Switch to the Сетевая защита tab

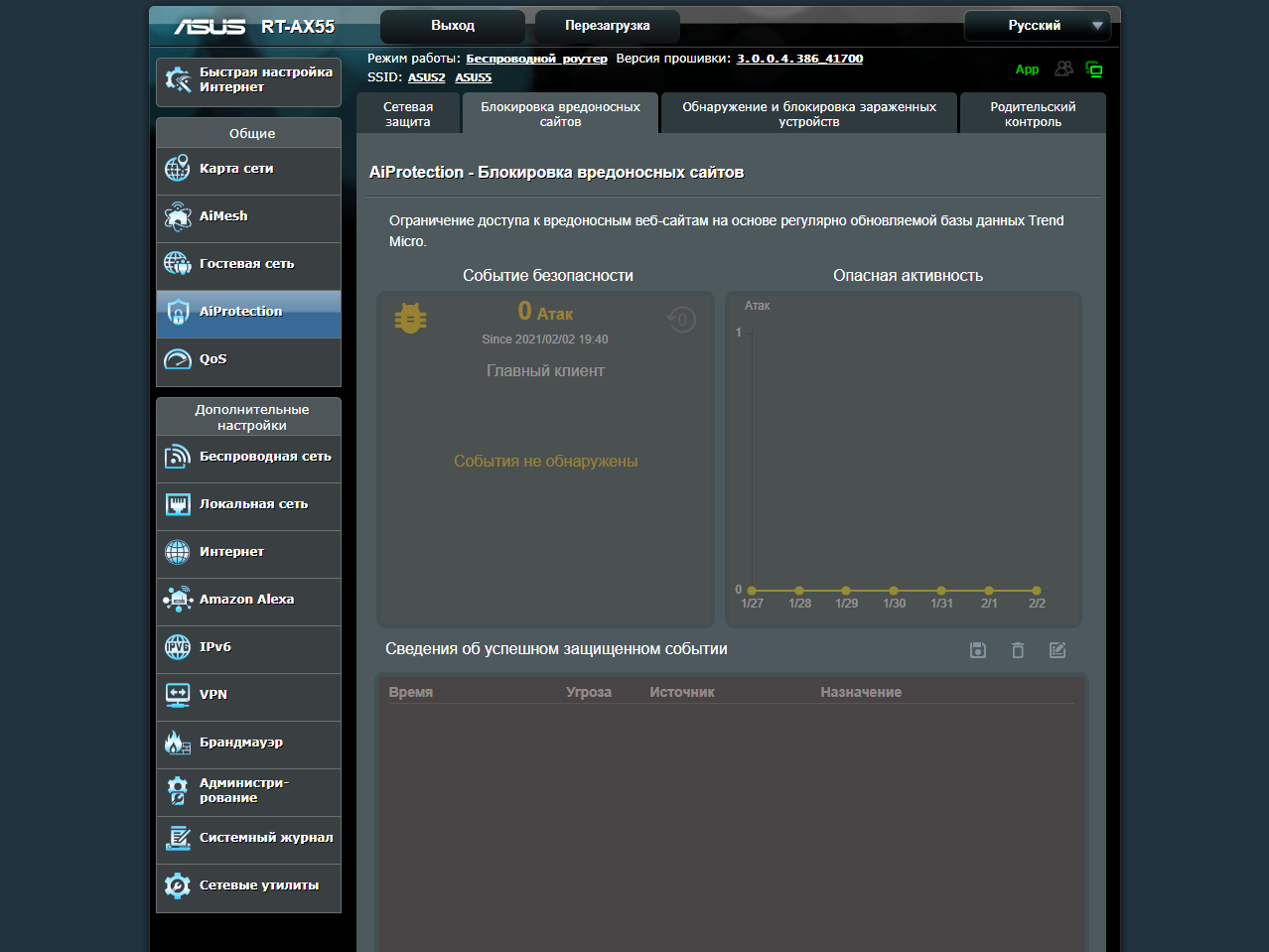[408, 114]
